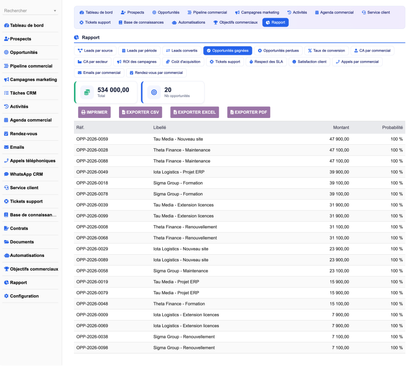
Task: Open Automatisations in the sidebar
Action: pyautogui.click(x=24, y=255)
